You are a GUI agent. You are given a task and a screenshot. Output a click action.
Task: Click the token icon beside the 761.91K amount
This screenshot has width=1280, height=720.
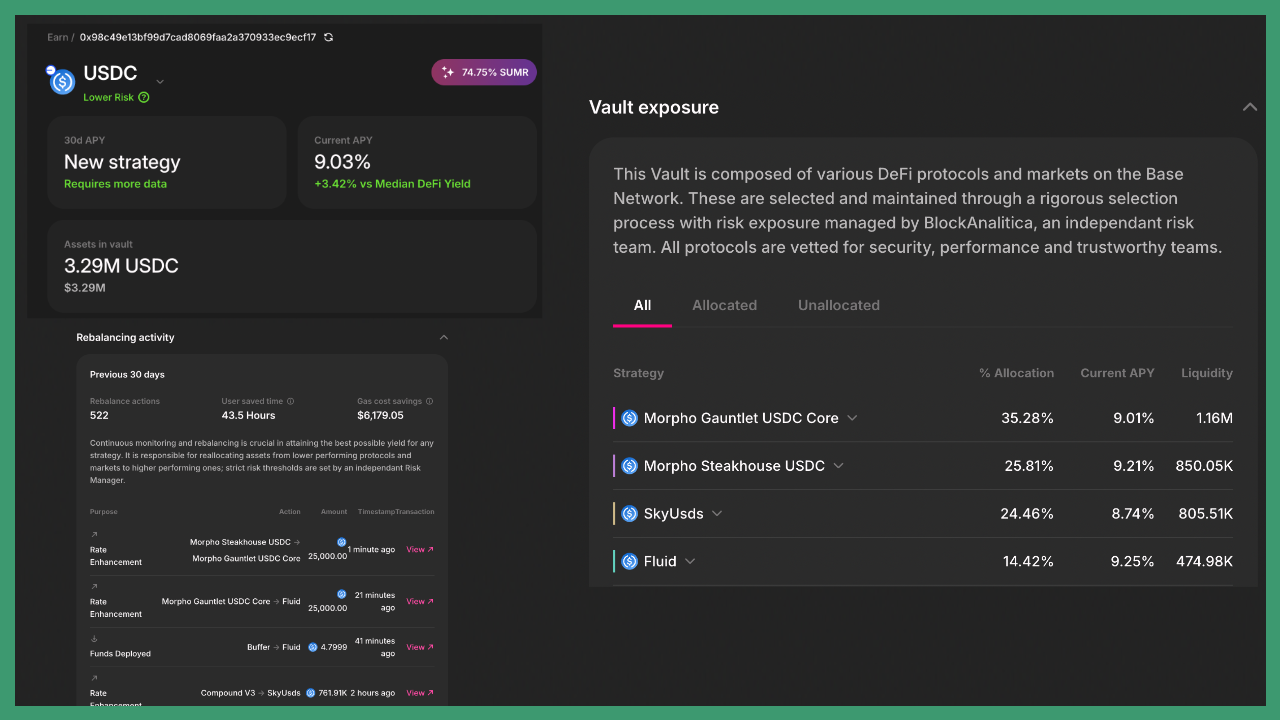311,692
